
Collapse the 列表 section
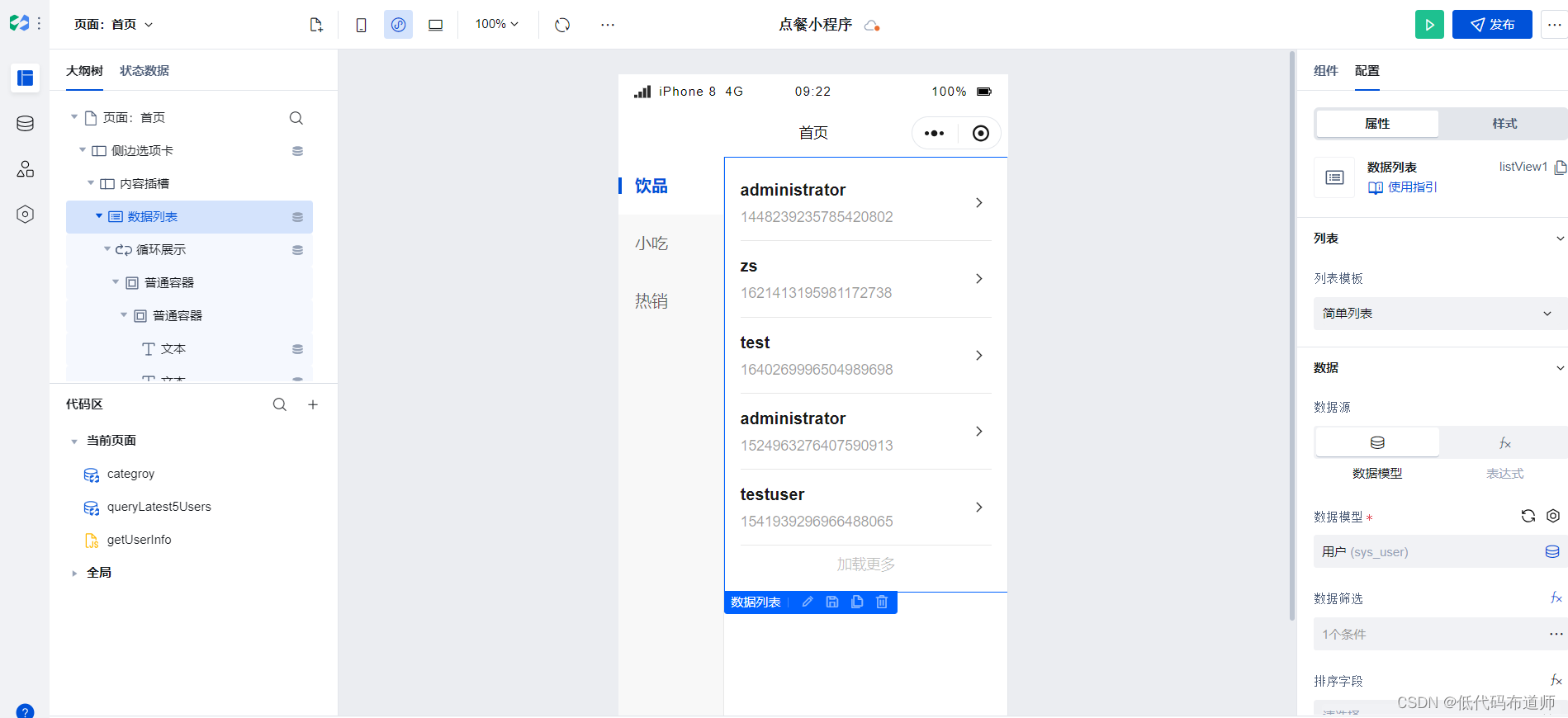1560,239
